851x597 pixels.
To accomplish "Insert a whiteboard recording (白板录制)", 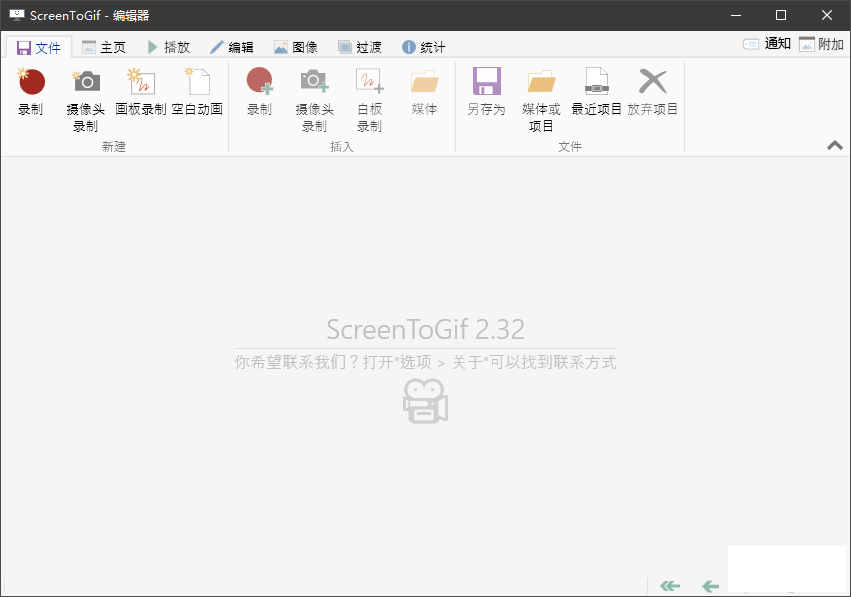I will pyautogui.click(x=370, y=101).
